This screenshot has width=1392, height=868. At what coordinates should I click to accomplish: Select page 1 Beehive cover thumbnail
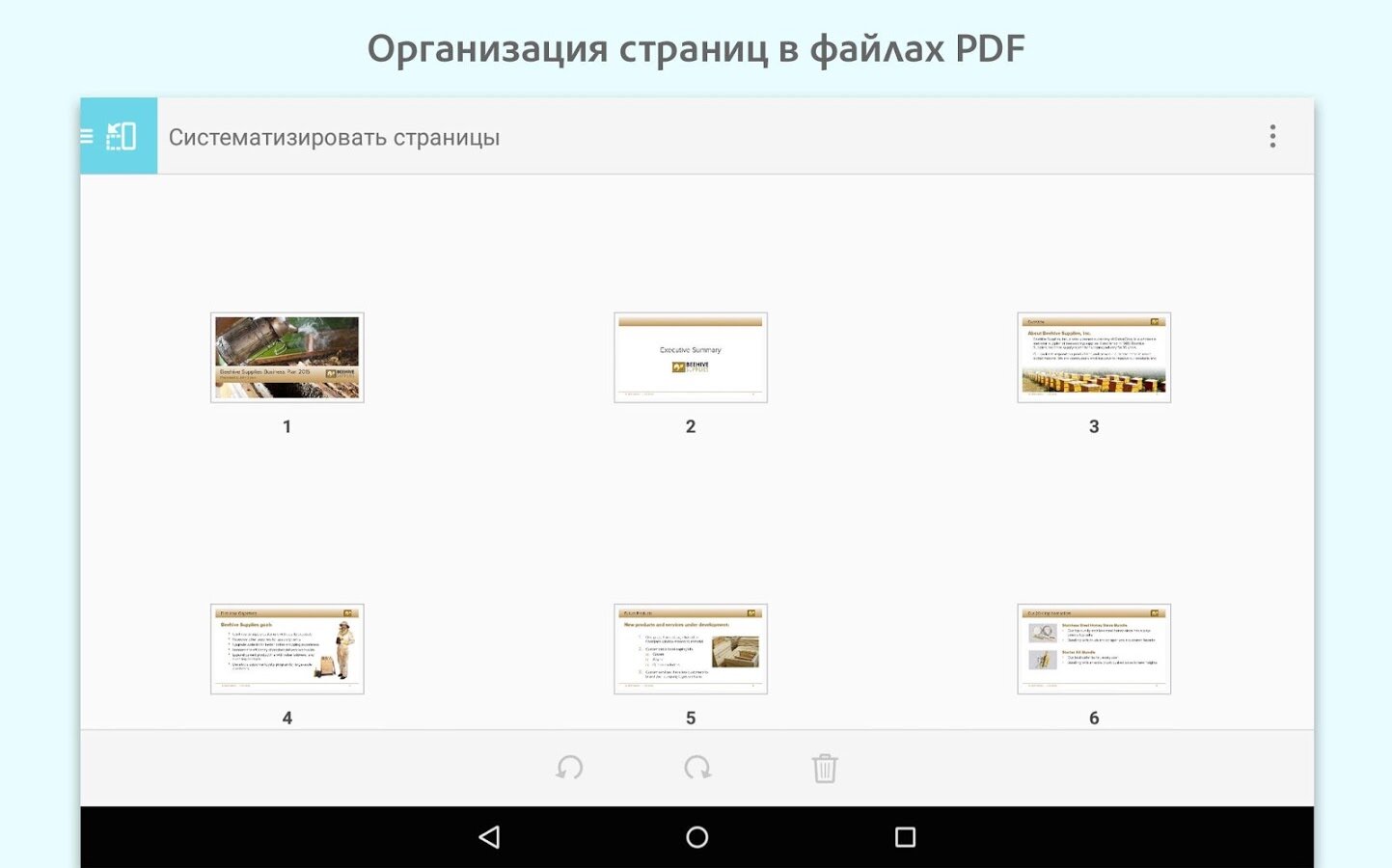287,358
